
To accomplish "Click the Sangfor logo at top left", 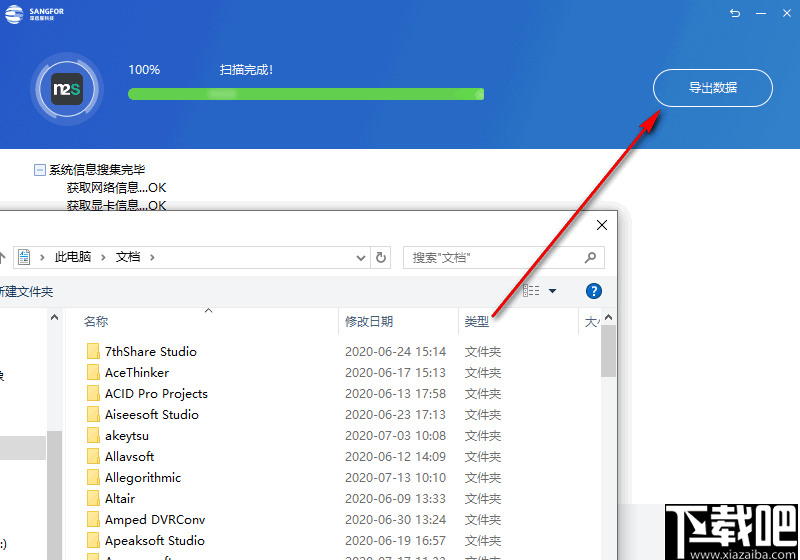I will (x=34, y=14).
